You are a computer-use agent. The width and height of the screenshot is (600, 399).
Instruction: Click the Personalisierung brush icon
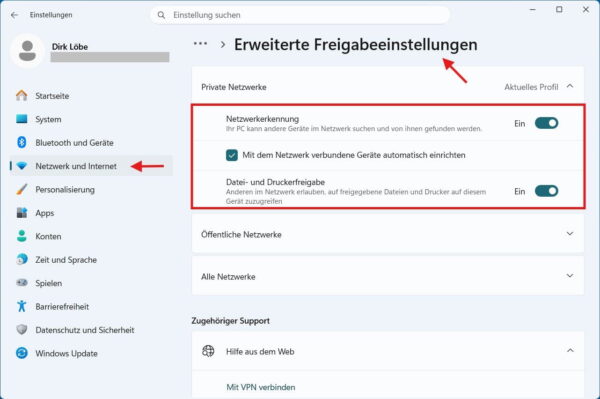(x=22, y=189)
